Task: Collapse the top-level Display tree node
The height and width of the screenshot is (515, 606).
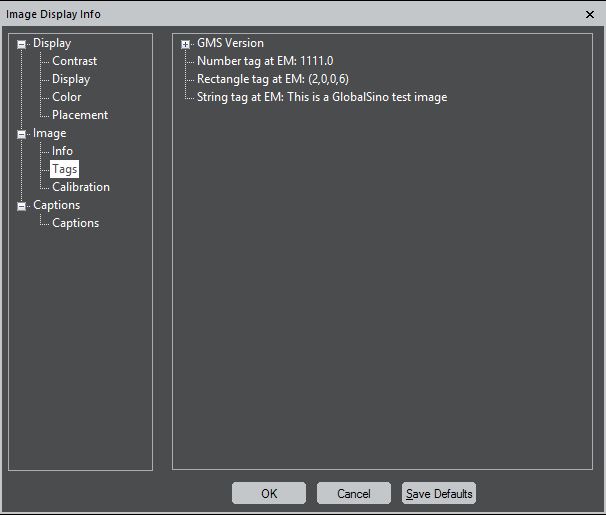Action: 22,44
